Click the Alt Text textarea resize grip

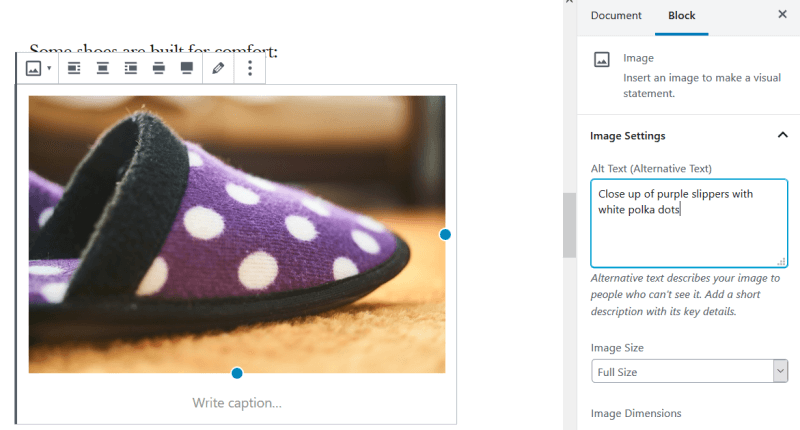[782, 262]
